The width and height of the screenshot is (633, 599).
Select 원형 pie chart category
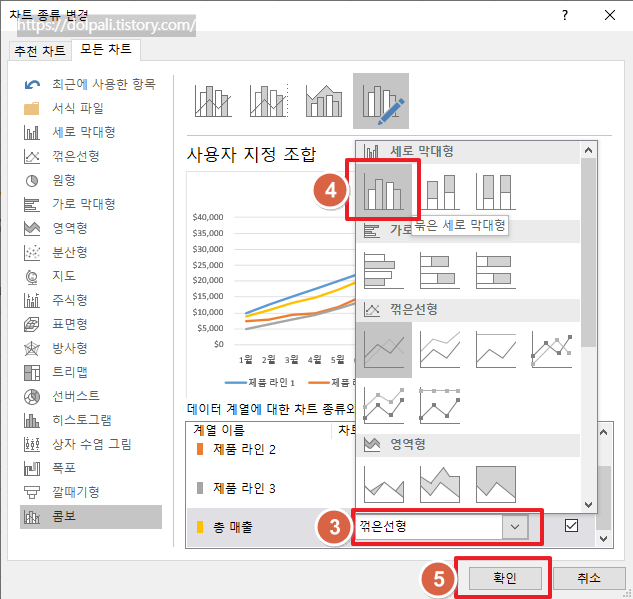point(91,180)
